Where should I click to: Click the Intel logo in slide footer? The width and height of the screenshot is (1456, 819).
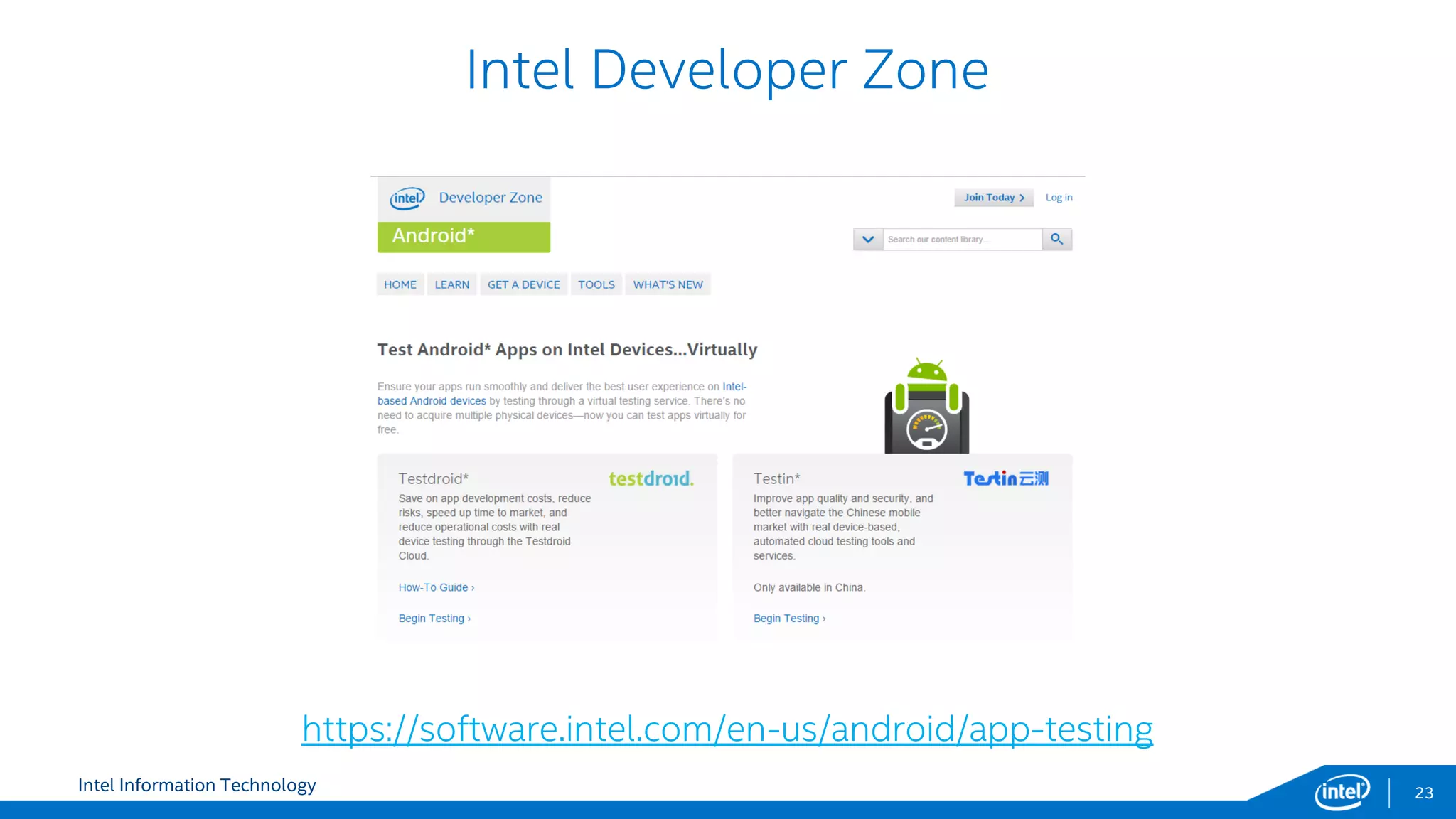click(1342, 791)
